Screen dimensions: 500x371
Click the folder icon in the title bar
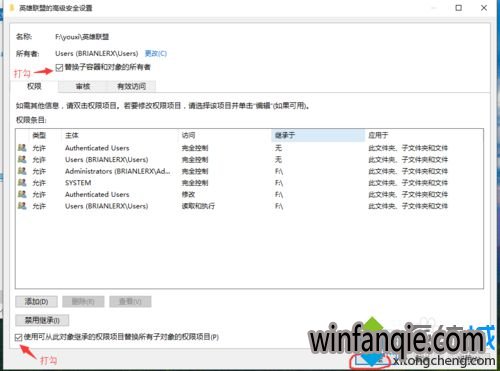[x=12, y=8]
